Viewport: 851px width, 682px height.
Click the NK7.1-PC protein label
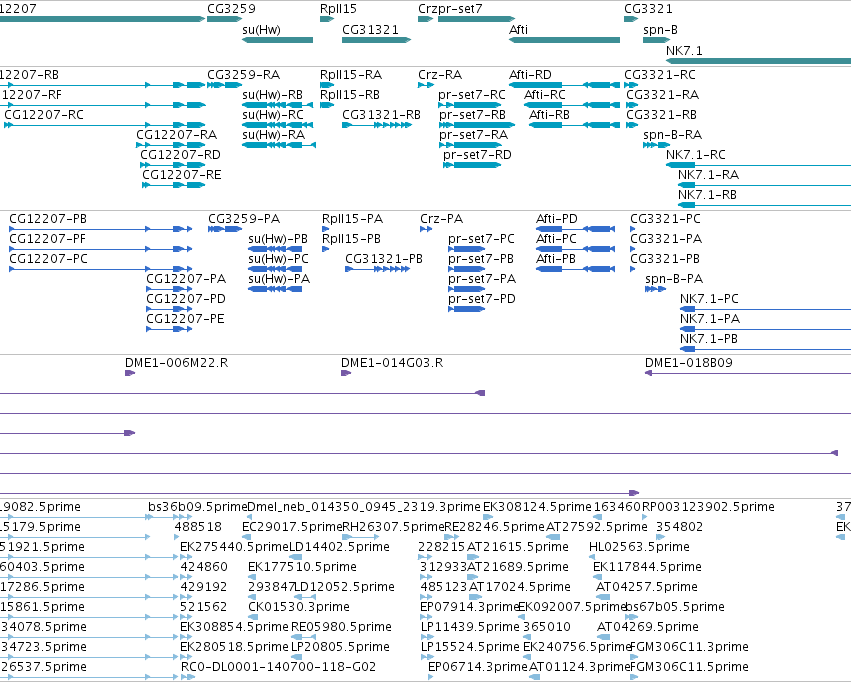point(709,299)
